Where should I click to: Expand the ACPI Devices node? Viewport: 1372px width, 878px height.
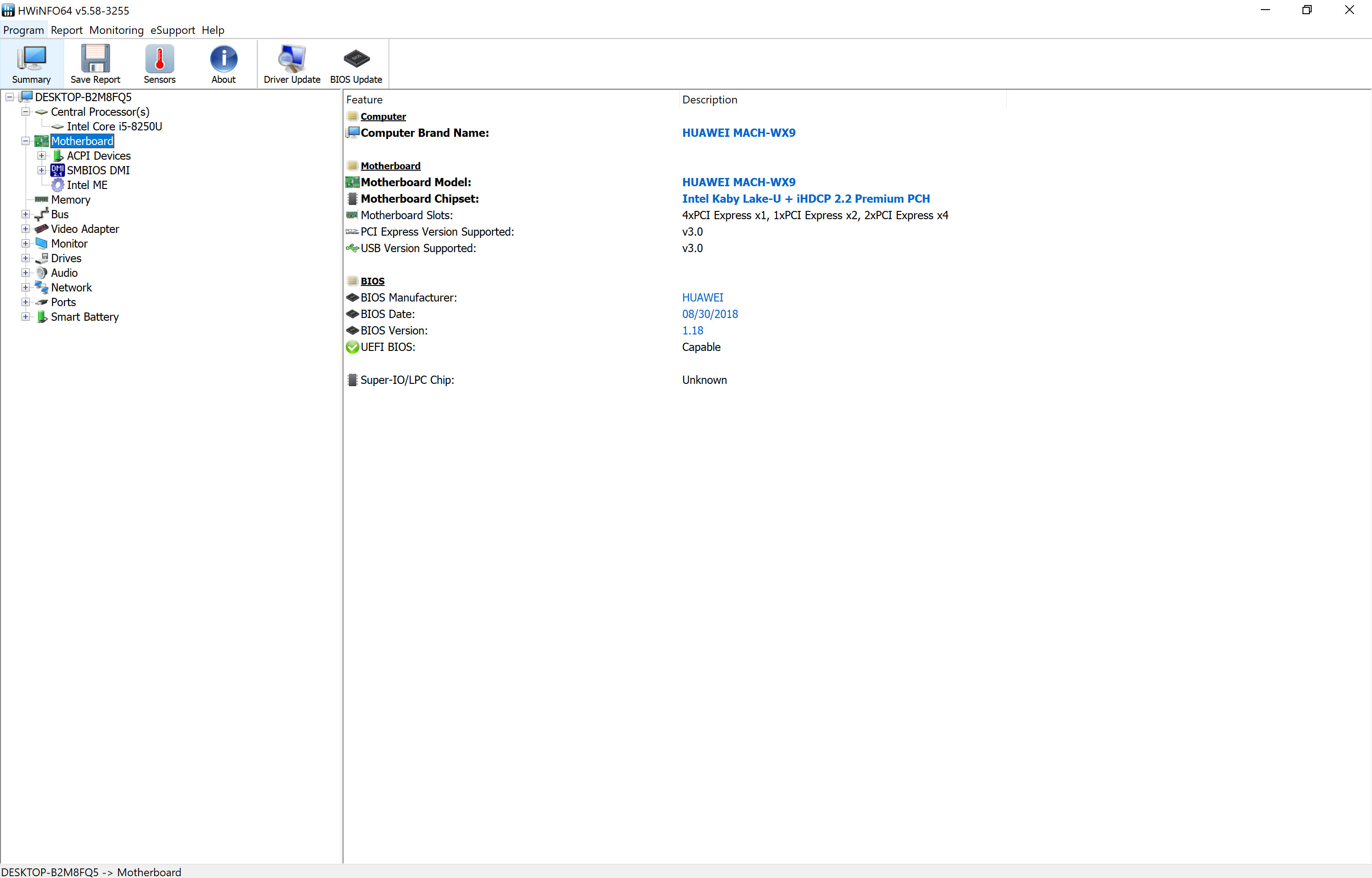42,156
